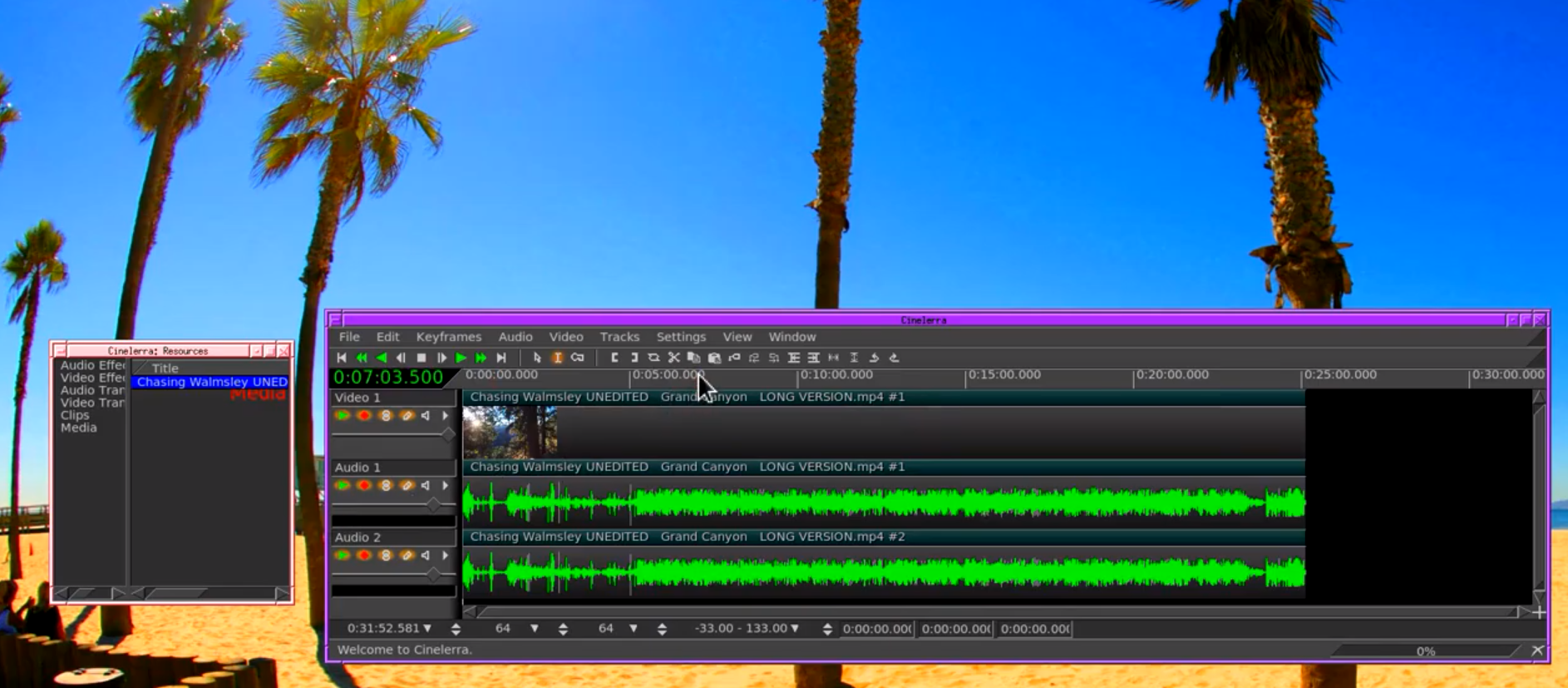Click the horizontal span arrows toolbar icon

click(x=834, y=358)
